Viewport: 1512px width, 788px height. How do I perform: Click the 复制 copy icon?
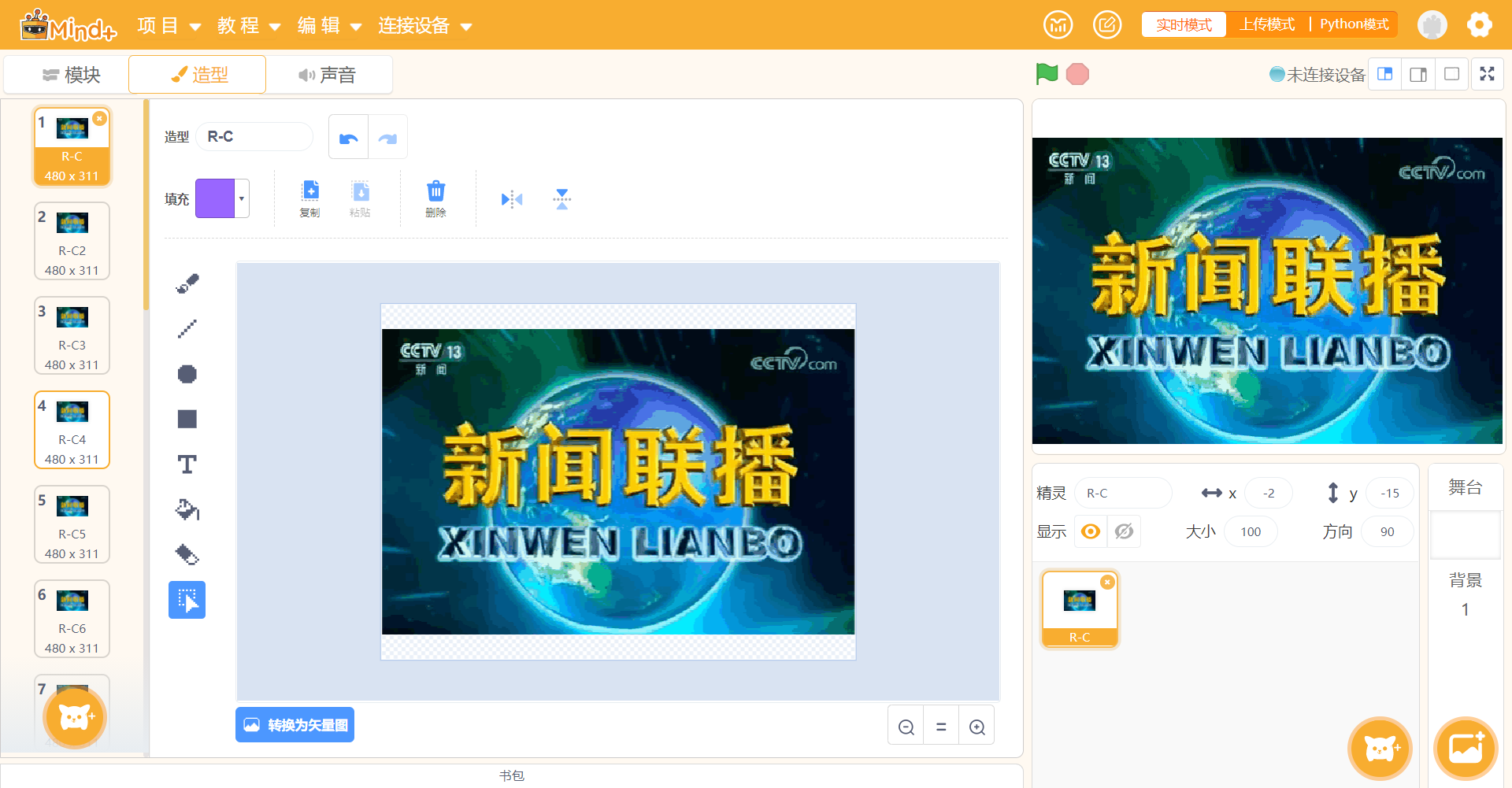click(x=310, y=198)
